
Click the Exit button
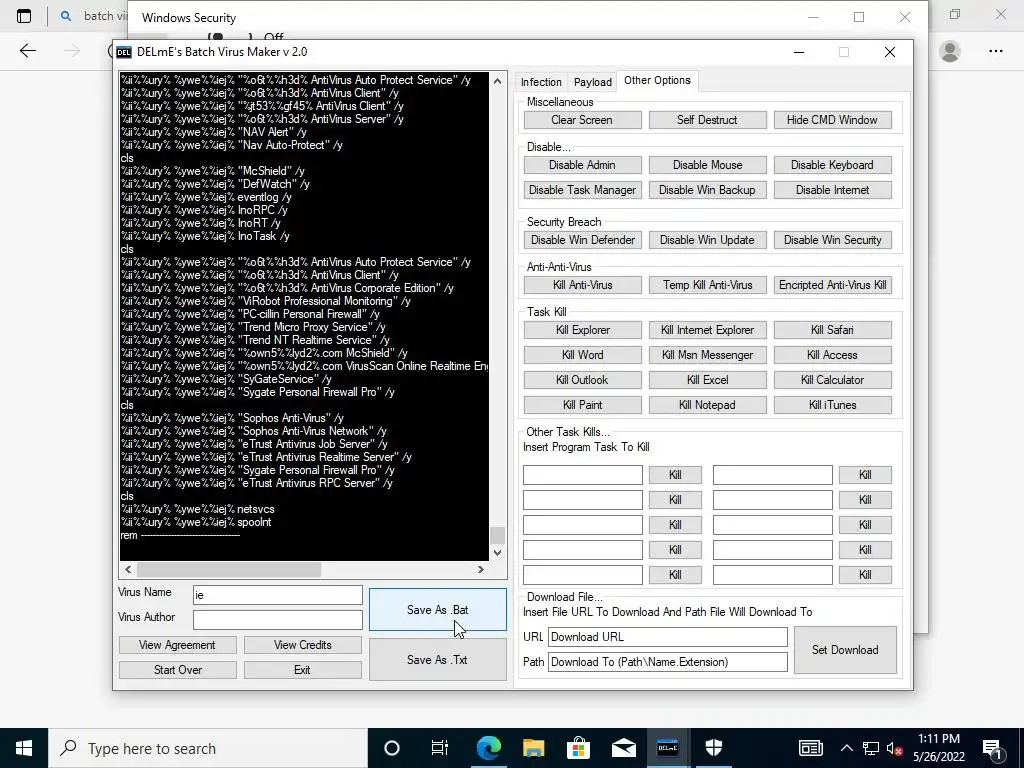point(302,670)
